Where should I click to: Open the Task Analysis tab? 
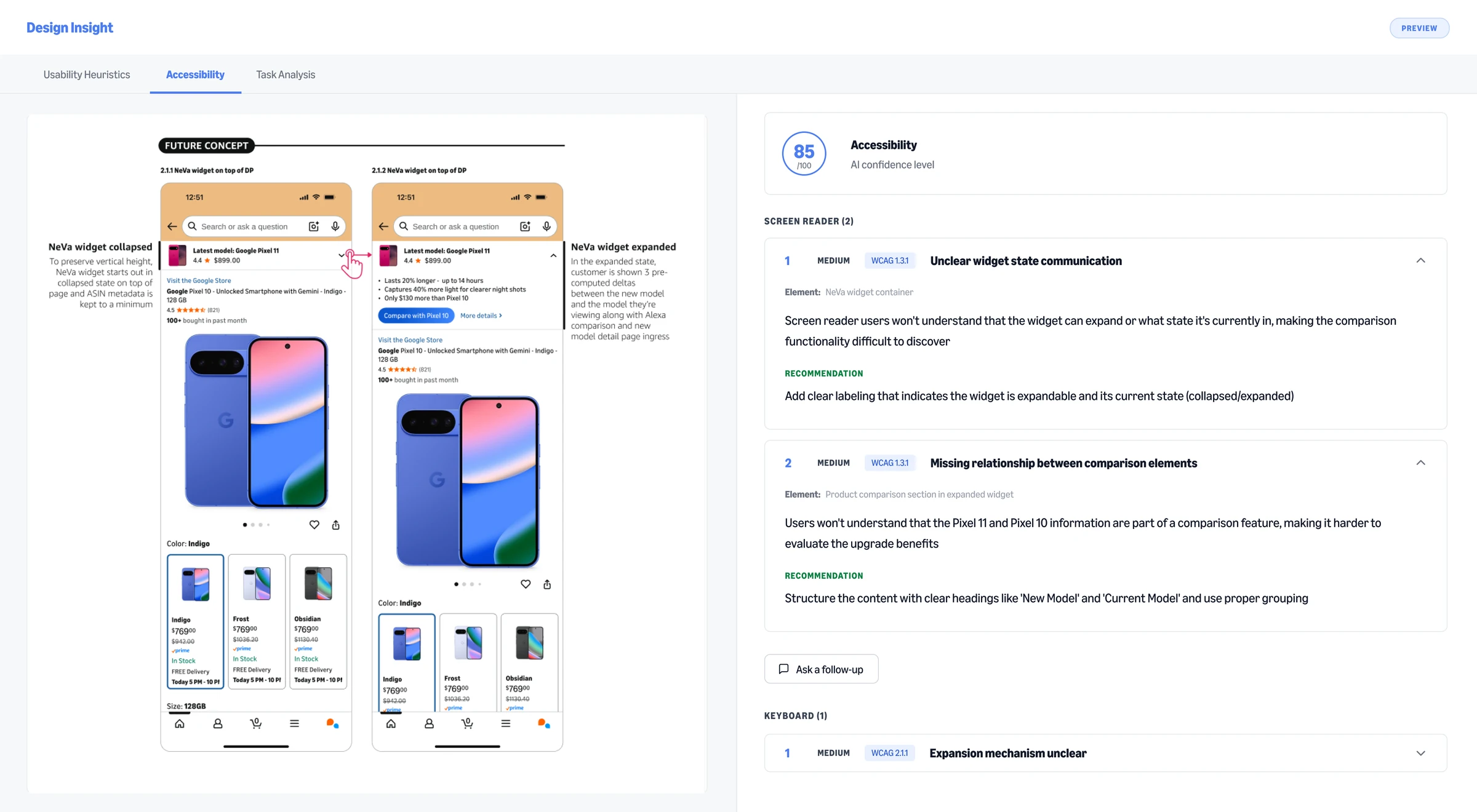click(286, 74)
